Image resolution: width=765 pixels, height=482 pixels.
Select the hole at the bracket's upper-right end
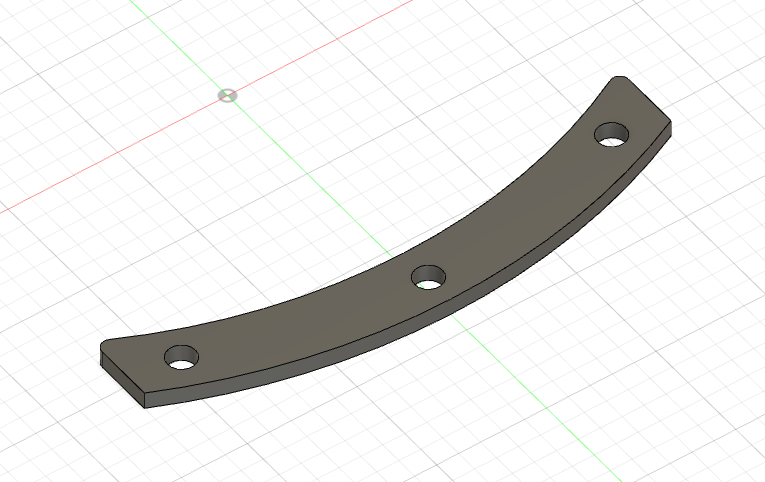(x=611, y=134)
